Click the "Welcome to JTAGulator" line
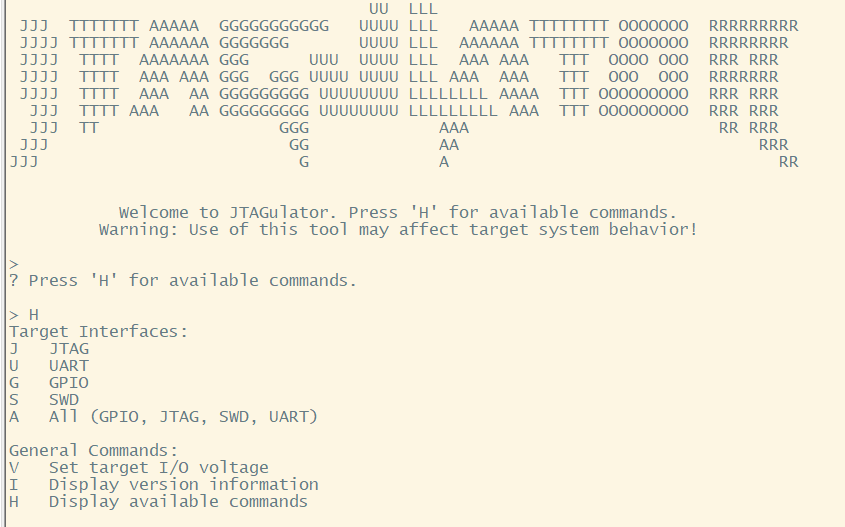Viewport: 845px width, 527px height. pos(397,212)
